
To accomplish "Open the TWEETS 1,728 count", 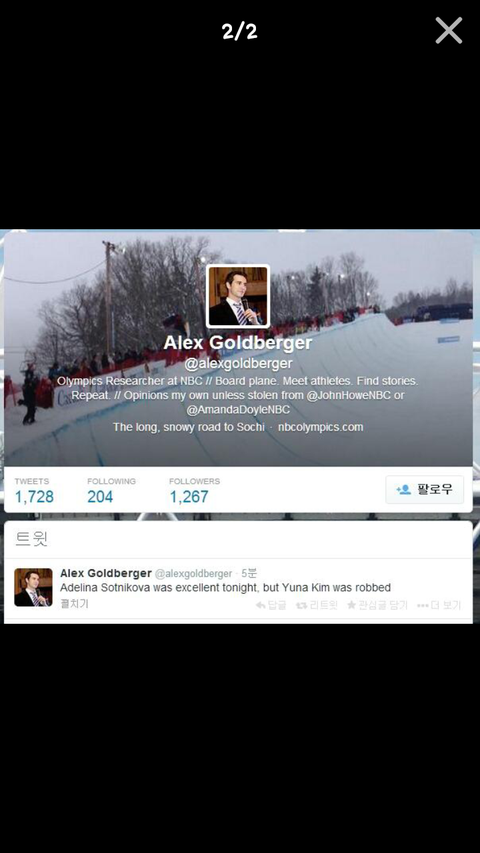I will 34,490.
